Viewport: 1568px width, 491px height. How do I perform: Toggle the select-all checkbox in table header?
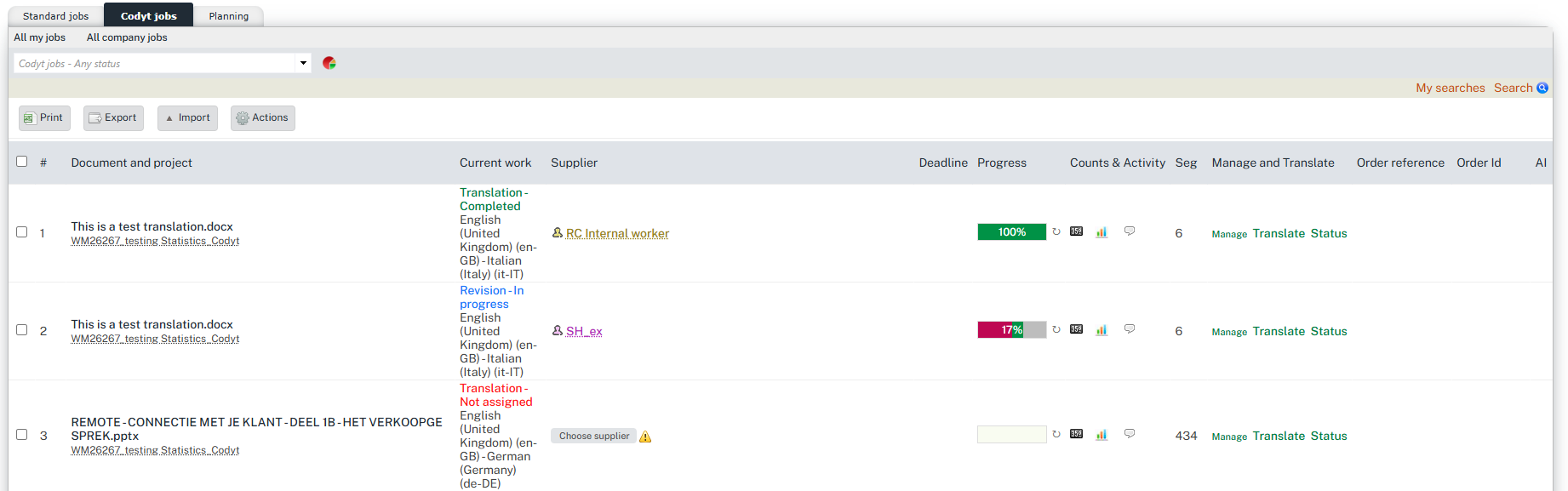pyautogui.click(x=22, y=162)
